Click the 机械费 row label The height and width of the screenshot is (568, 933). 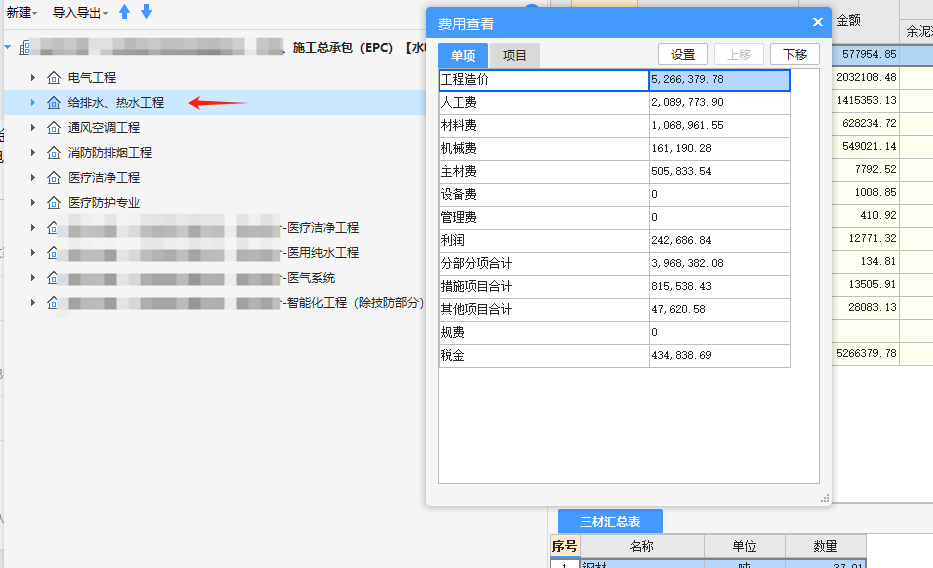coord(544,148)
